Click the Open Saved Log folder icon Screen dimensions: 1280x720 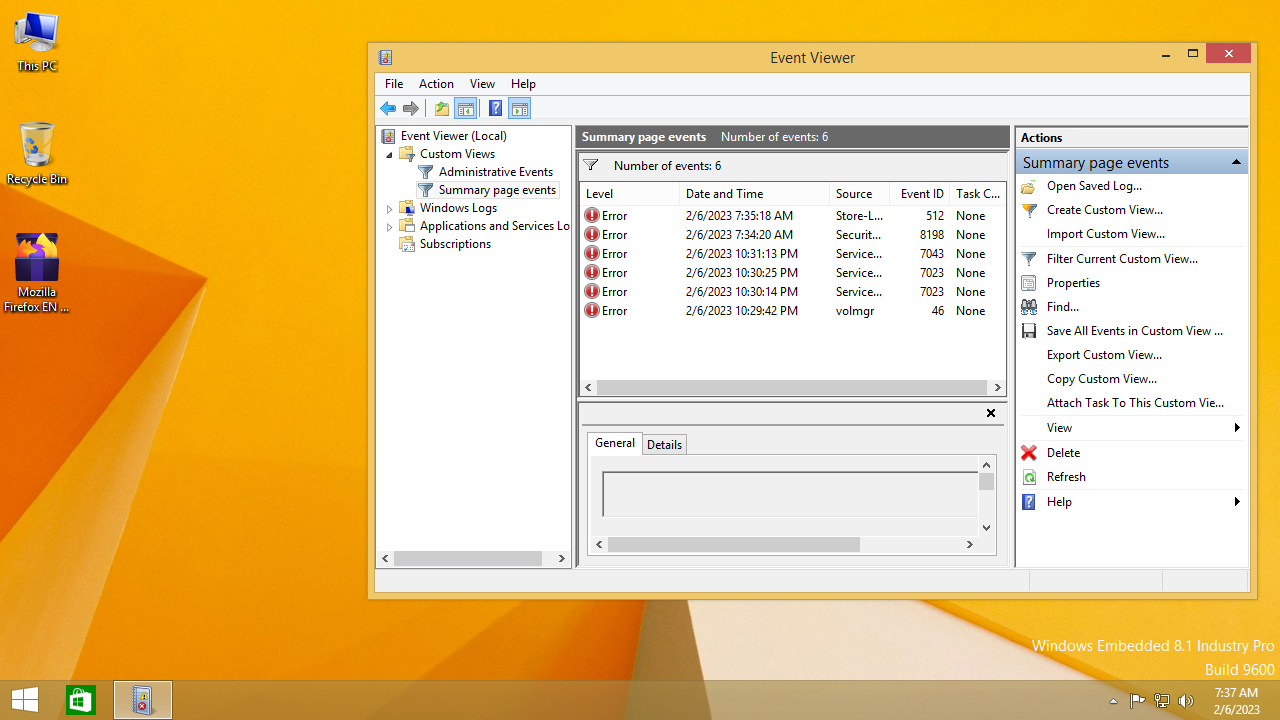pyautogui.click(x=1028, y=186)
